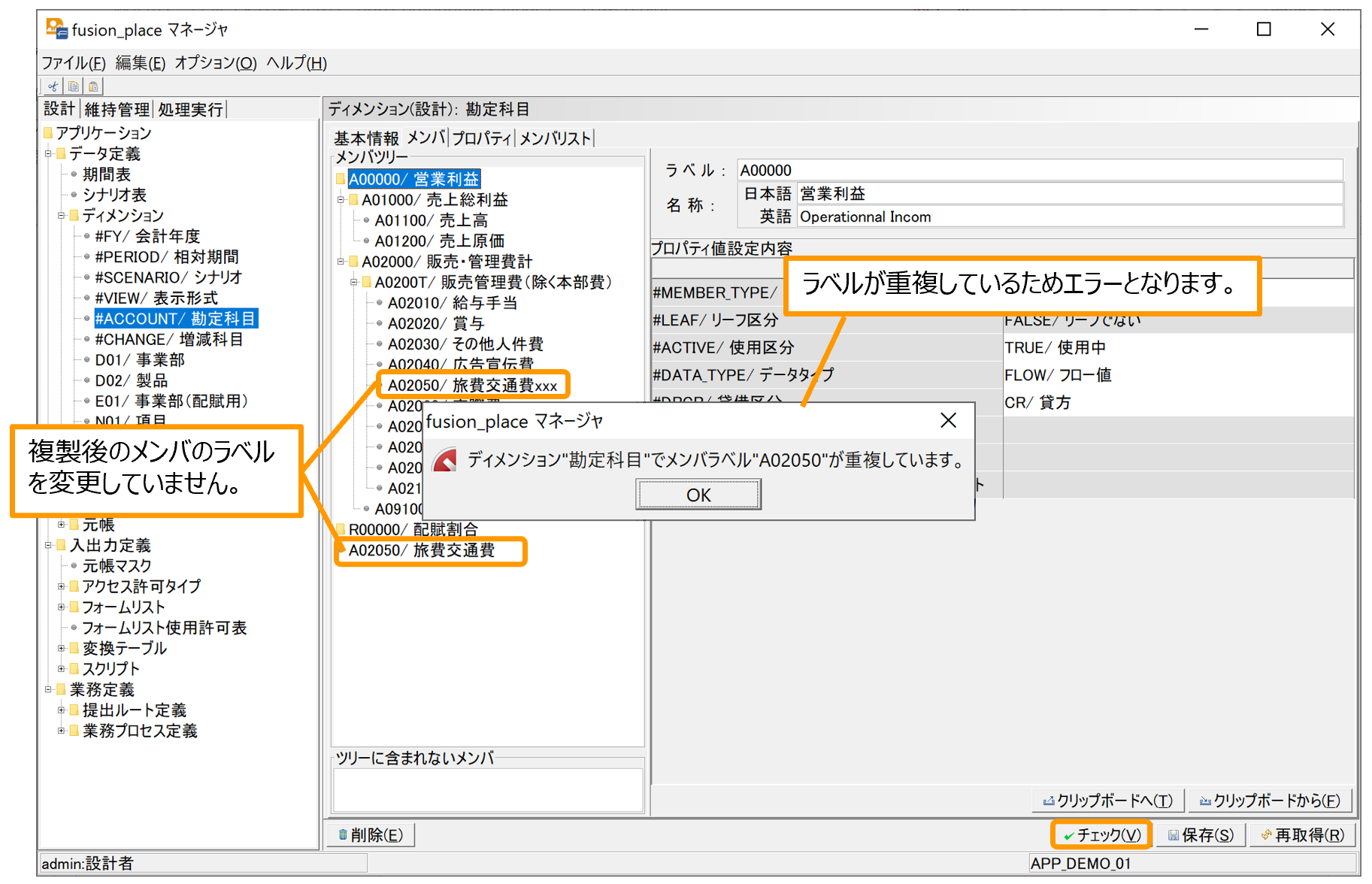The image size is (1372, 884).
Task: Click the red error icon in the dialog
Action: (x=445, y=459)
